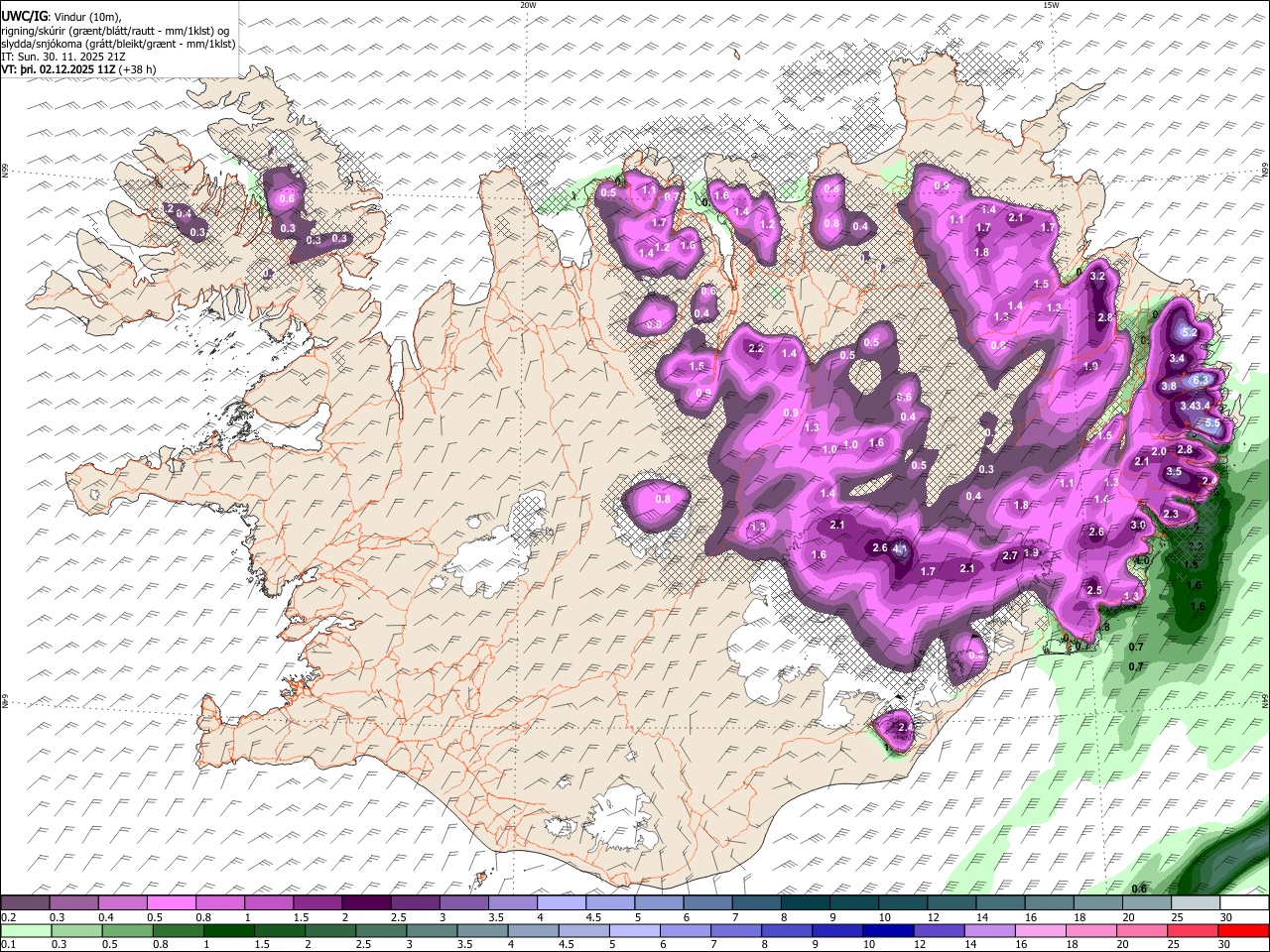Click the 6.3 snowfall maximum value
Viewport: 1270px width, 952px height.
tap(1201, 380)
